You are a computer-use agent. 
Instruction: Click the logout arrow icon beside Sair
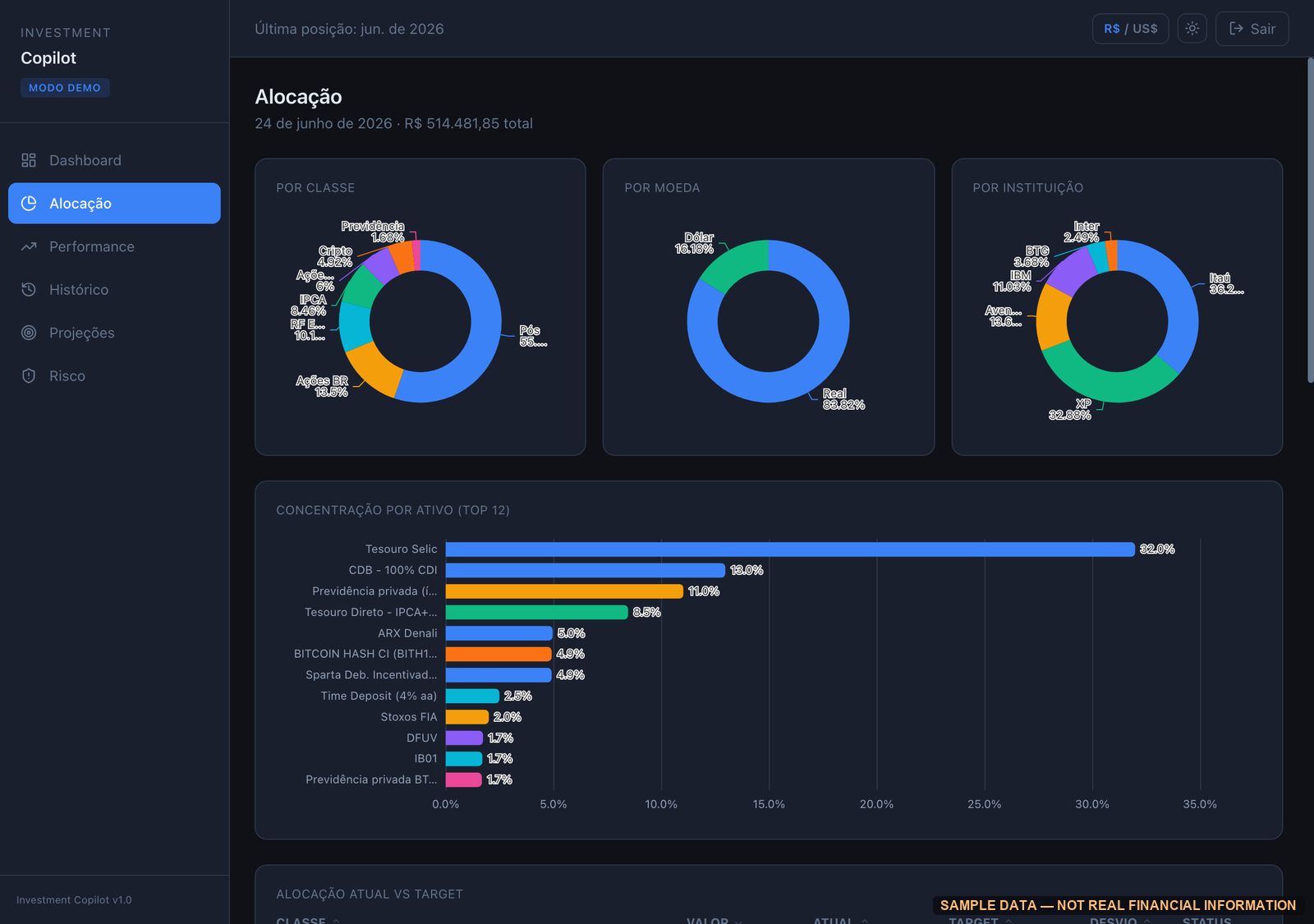[x=1236, y=29]
